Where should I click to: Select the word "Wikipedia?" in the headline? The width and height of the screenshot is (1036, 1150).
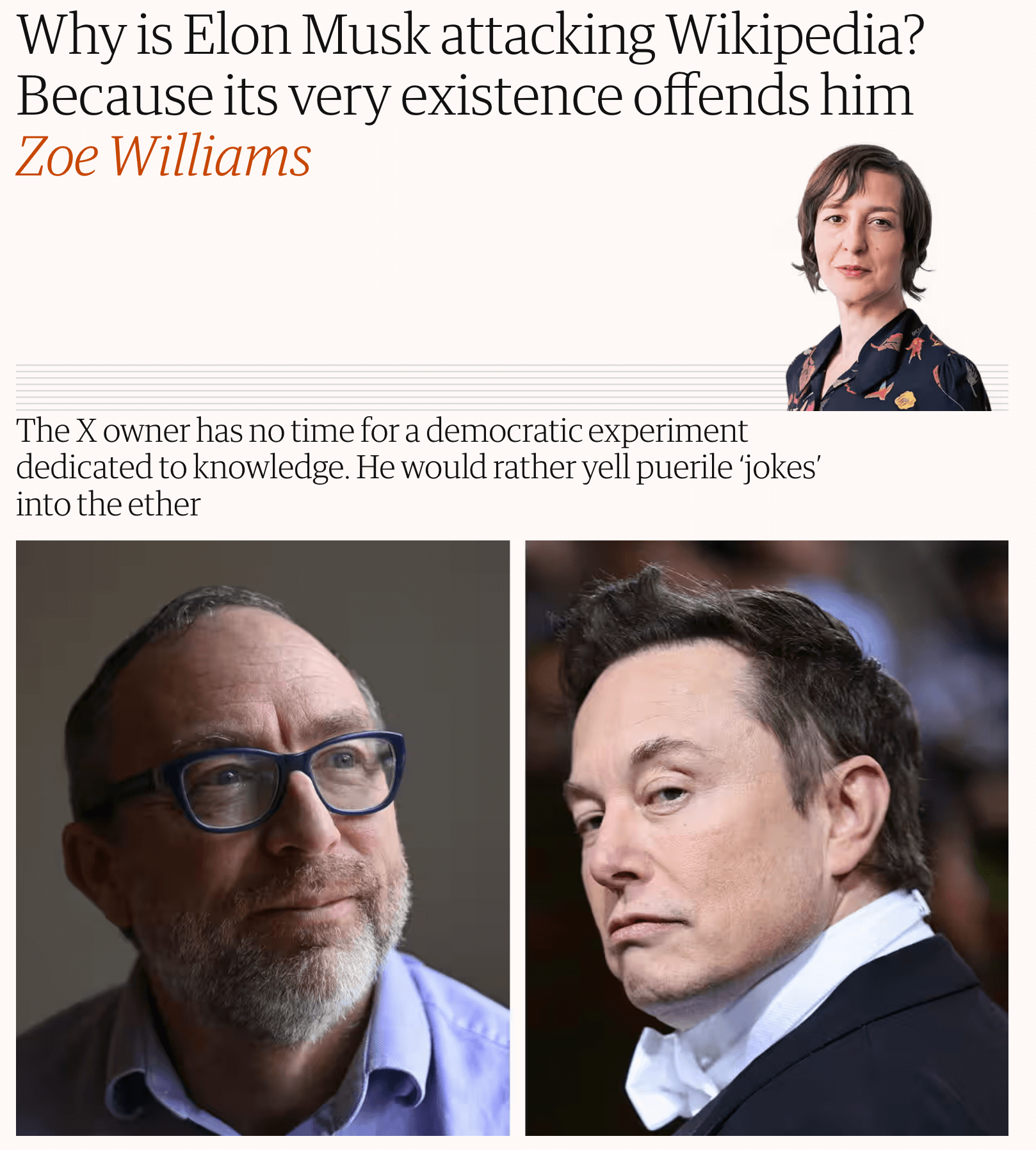796,35
